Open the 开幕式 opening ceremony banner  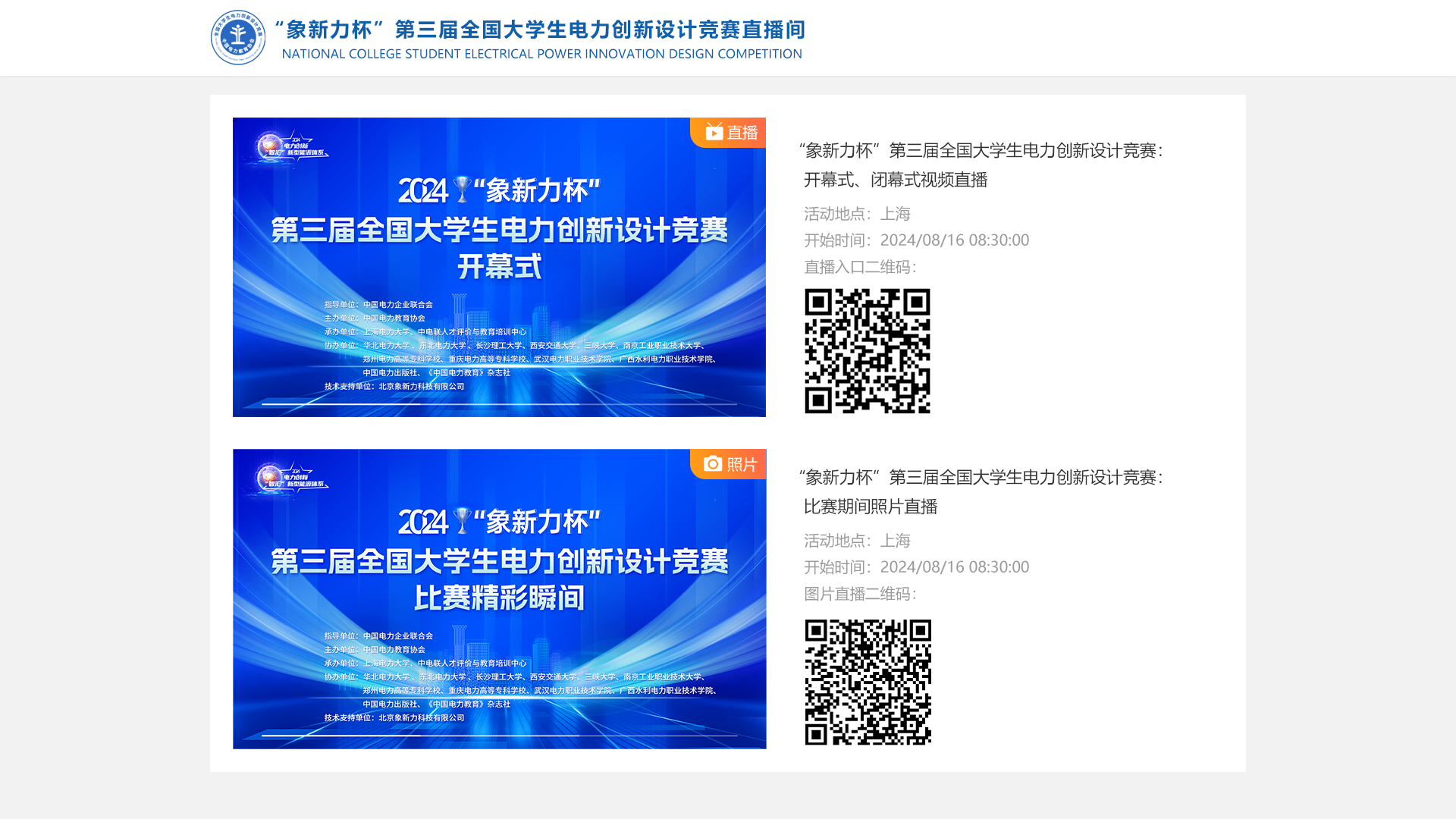click(499, 267)
